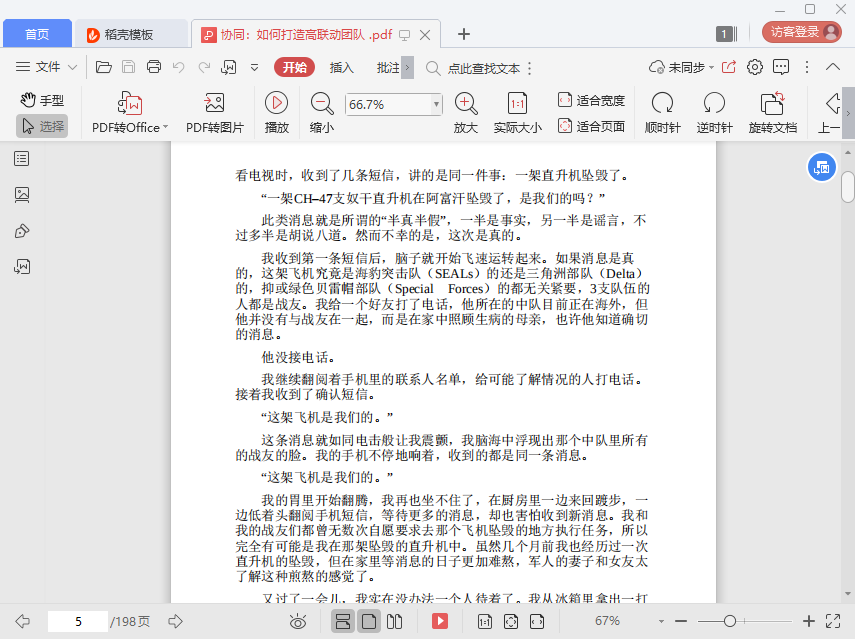Viewport: 855px width, 639px height.
Task: Click the page number field showing 5
Action: (x=78, y=622)
